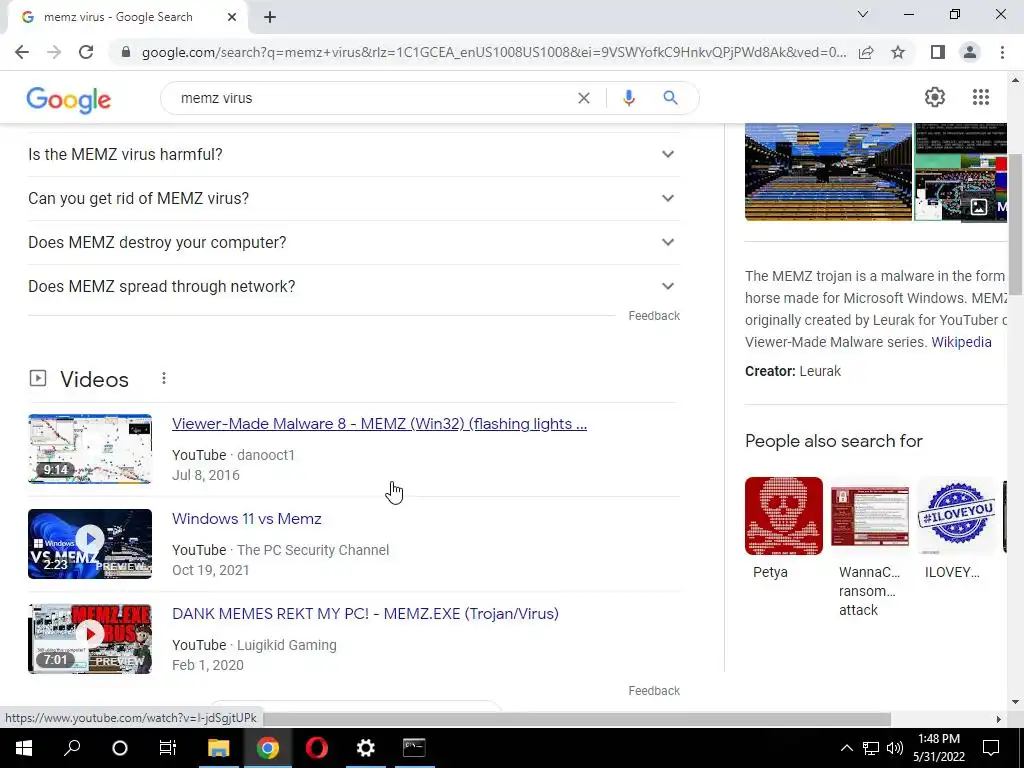
Task: Open Videos section three-dot options
Action: click(x=164, y=378)
